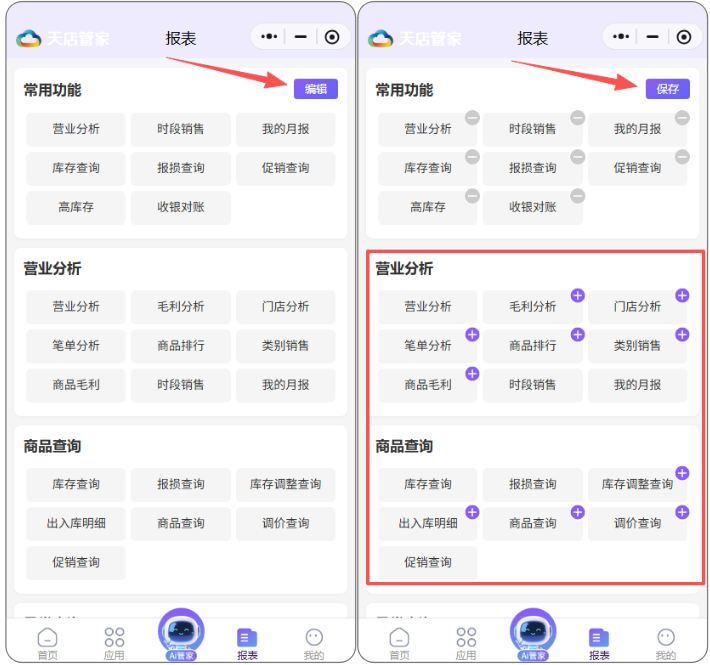Tap the AI管家 robot icon in the 编辑 screen
710x665 pixels.
click(181, 634)
